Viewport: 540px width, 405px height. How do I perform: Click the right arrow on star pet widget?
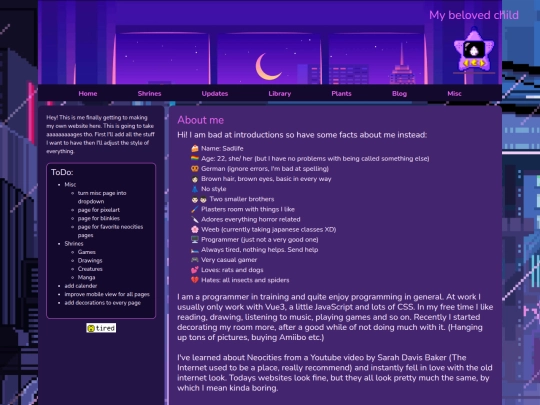pyautogui.click(x=482, y=63)
